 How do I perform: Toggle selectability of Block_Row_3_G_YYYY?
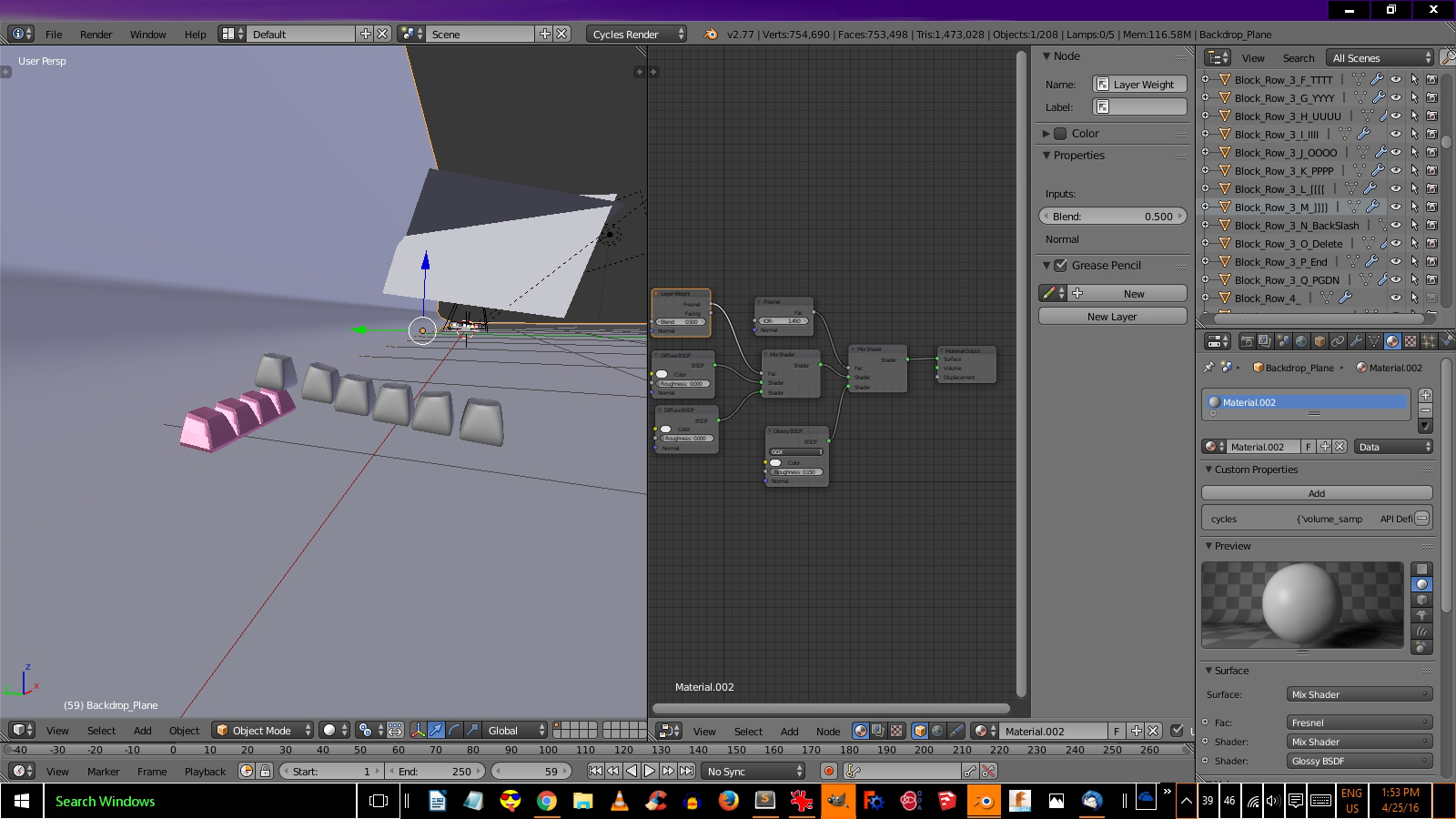click(1414, 97)
